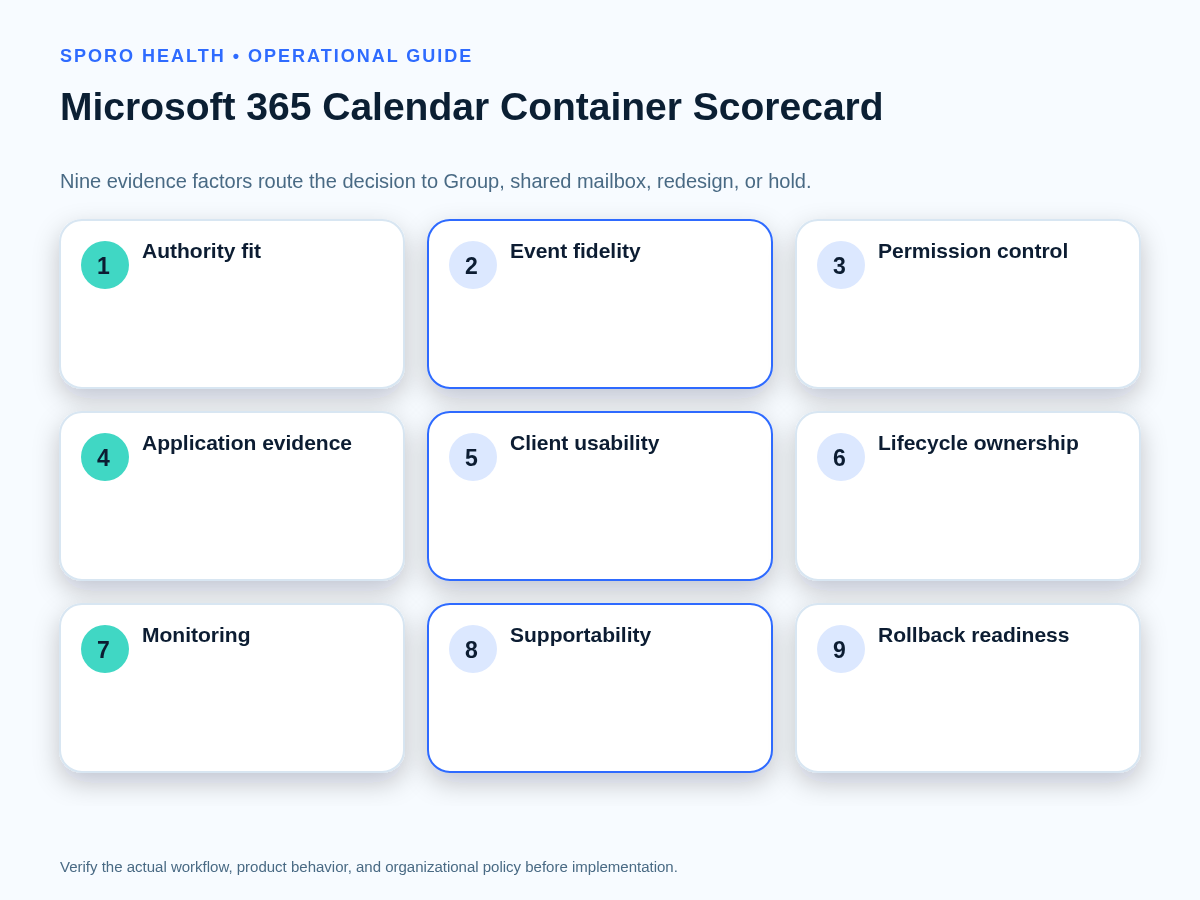Viewport: 1200px width, 900px height.
Task: Select the Permission control card title
Action: (973, 251)
